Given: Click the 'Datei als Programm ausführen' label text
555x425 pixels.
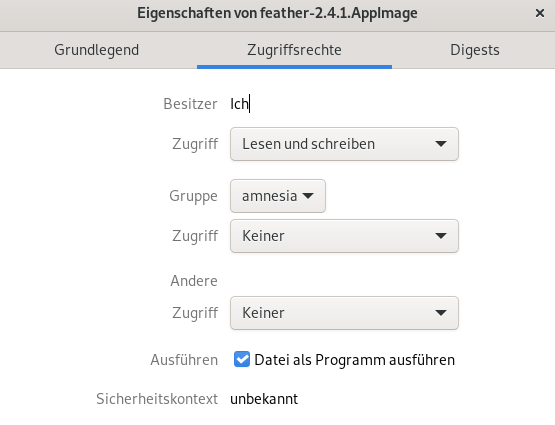Looking at the screenshot, I should [x=354, y=360].
